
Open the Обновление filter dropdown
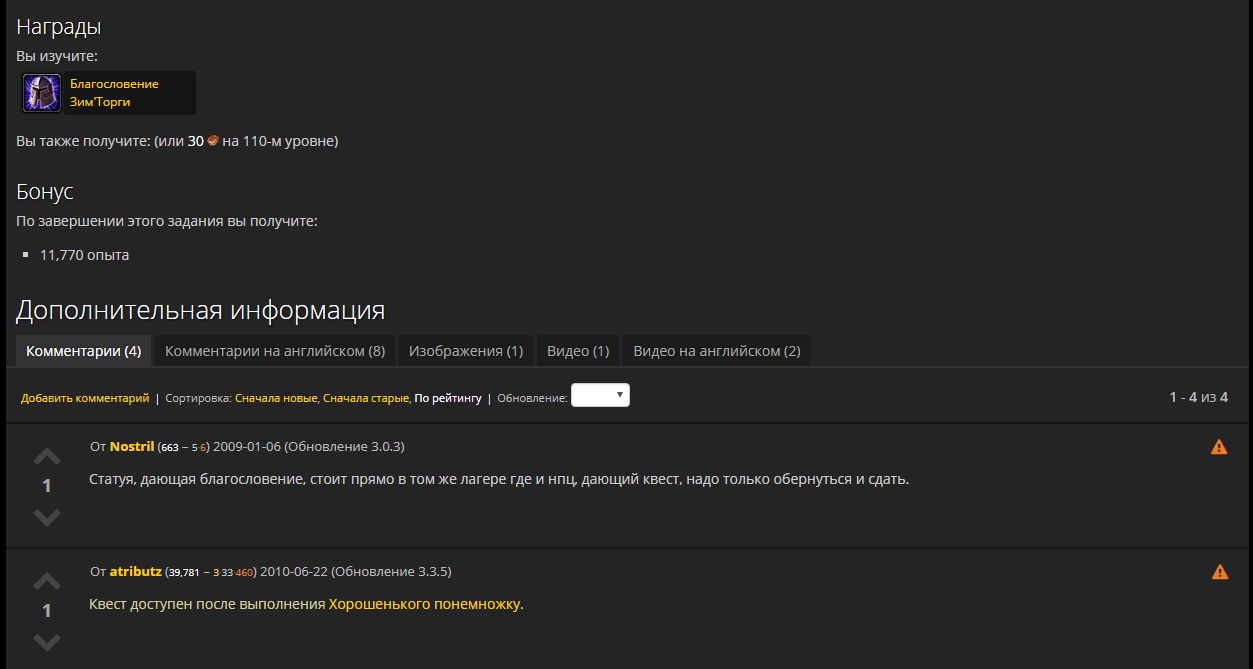pyautogui.click(x=600, y=396)
